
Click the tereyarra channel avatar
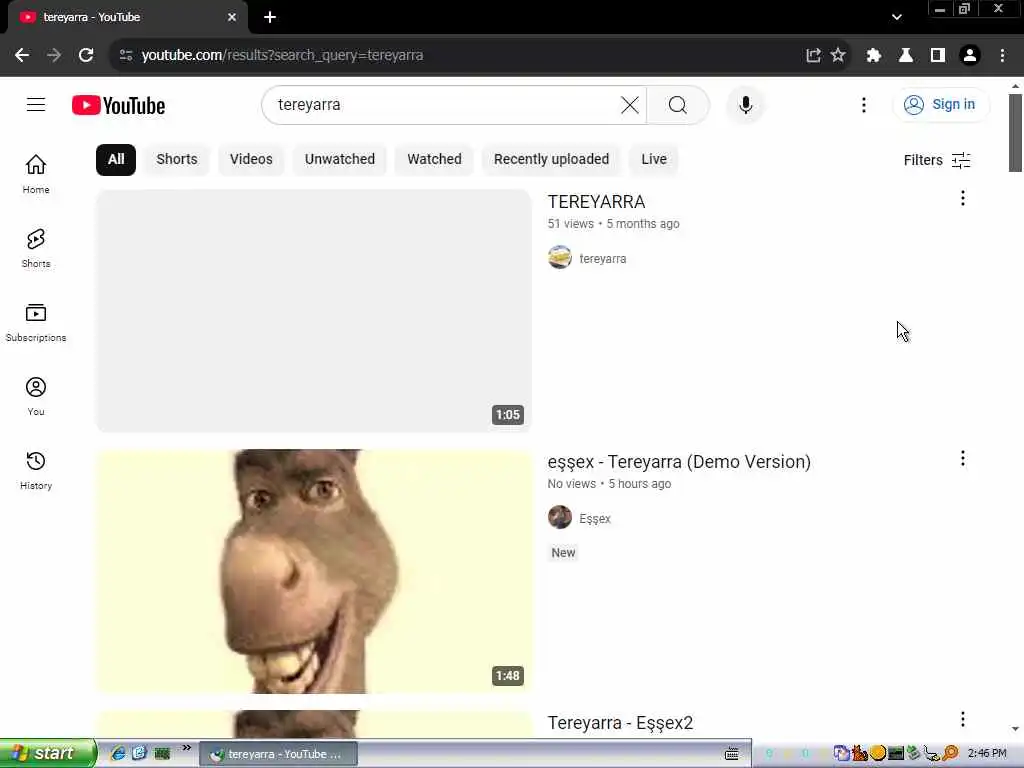[560, 257]
